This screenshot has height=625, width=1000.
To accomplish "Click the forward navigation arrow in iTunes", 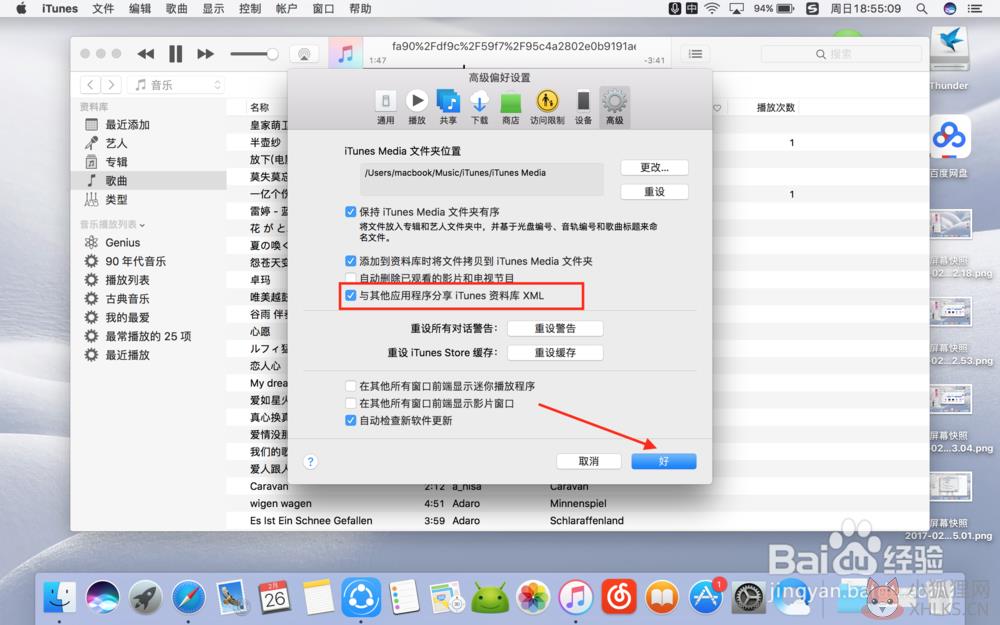I will click(x=112, y=85).
